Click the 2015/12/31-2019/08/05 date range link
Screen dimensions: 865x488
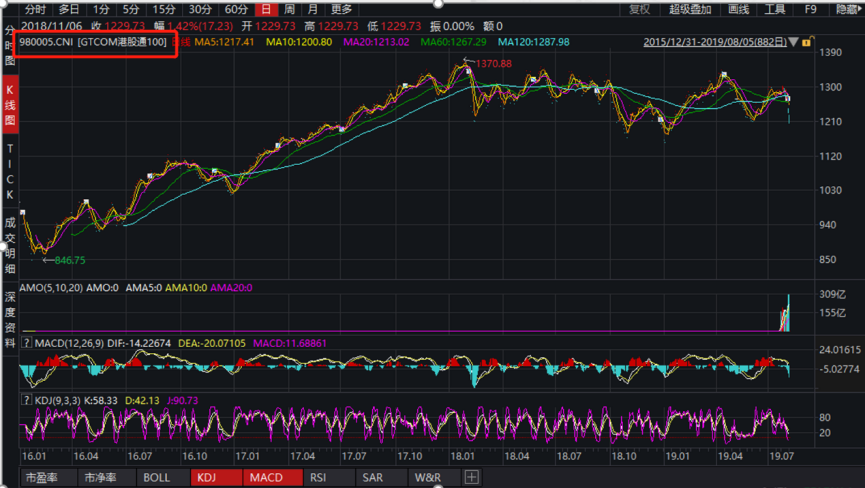(715, 42)
